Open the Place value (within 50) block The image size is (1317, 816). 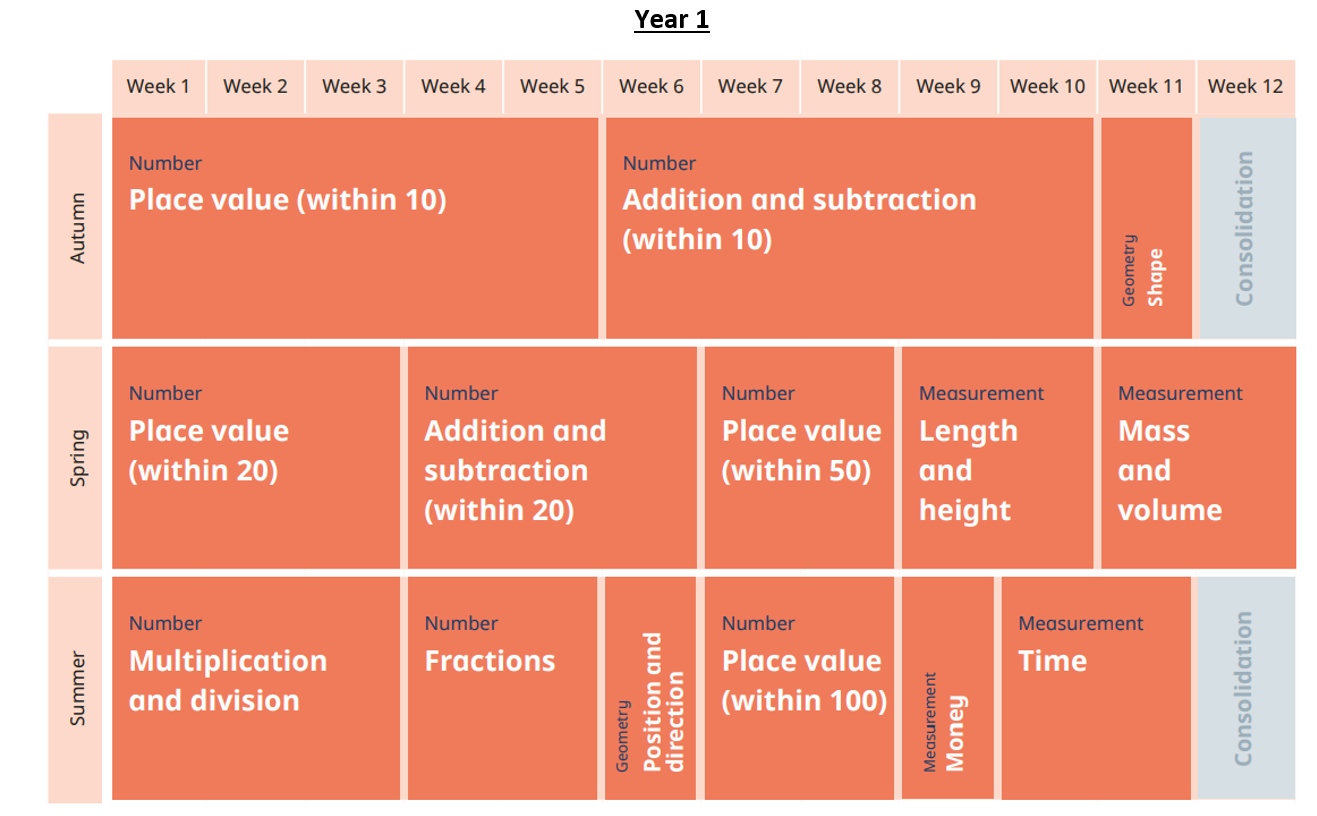(x=799, y=458)
